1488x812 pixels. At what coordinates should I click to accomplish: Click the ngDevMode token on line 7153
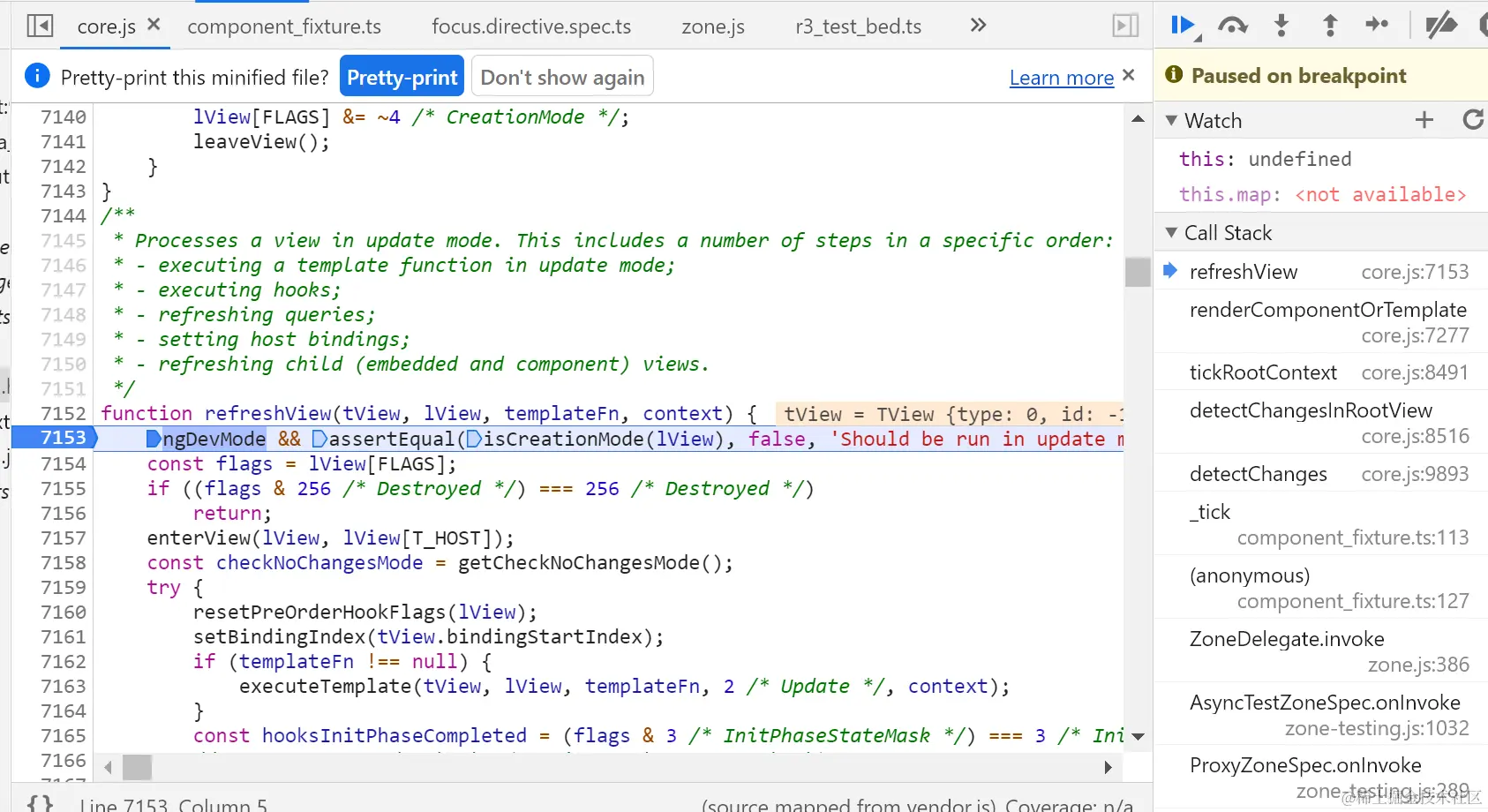click(x=214, y=439)
